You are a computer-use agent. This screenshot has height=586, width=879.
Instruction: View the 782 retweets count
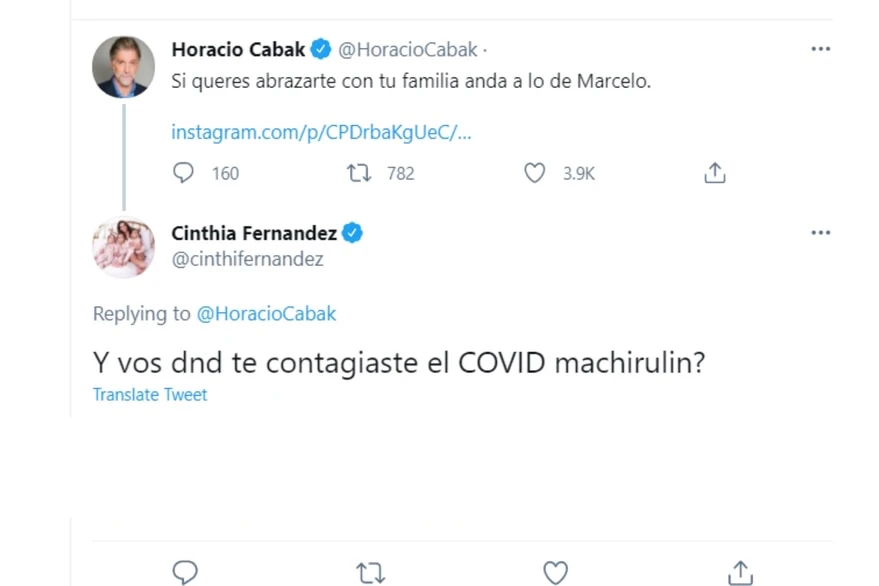pos(400,173)
